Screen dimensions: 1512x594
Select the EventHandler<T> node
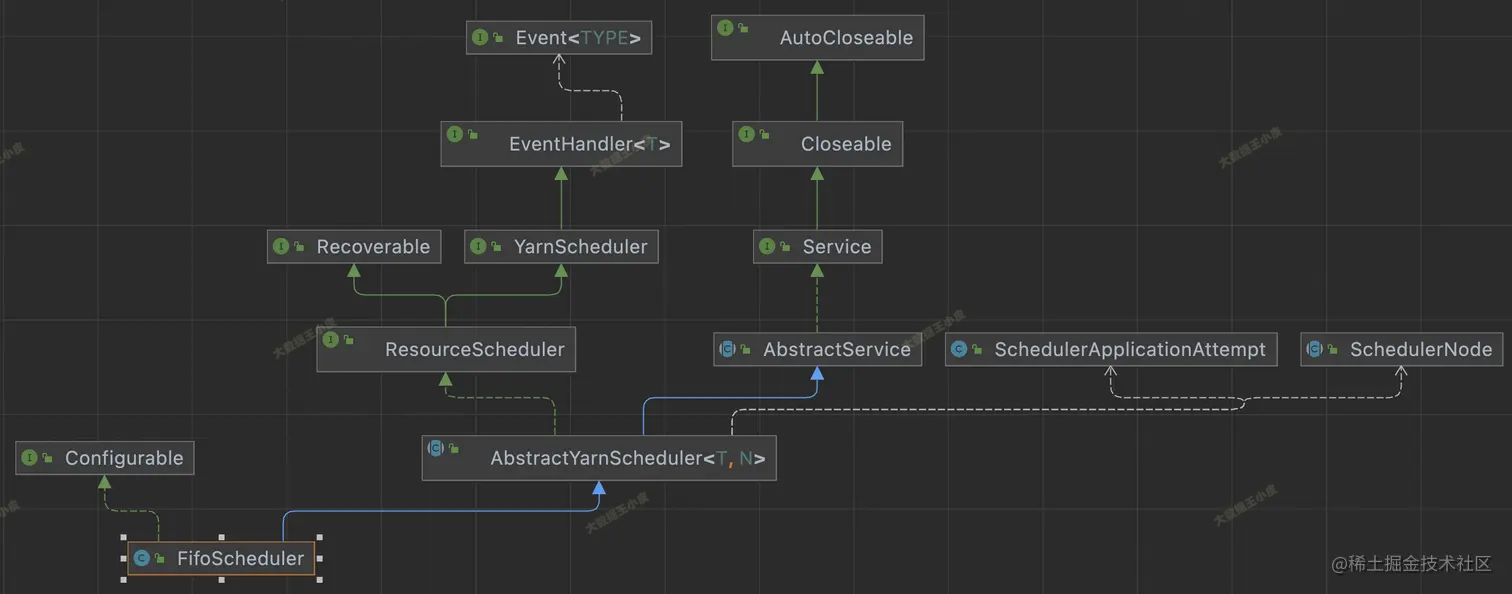click(561, 144)
